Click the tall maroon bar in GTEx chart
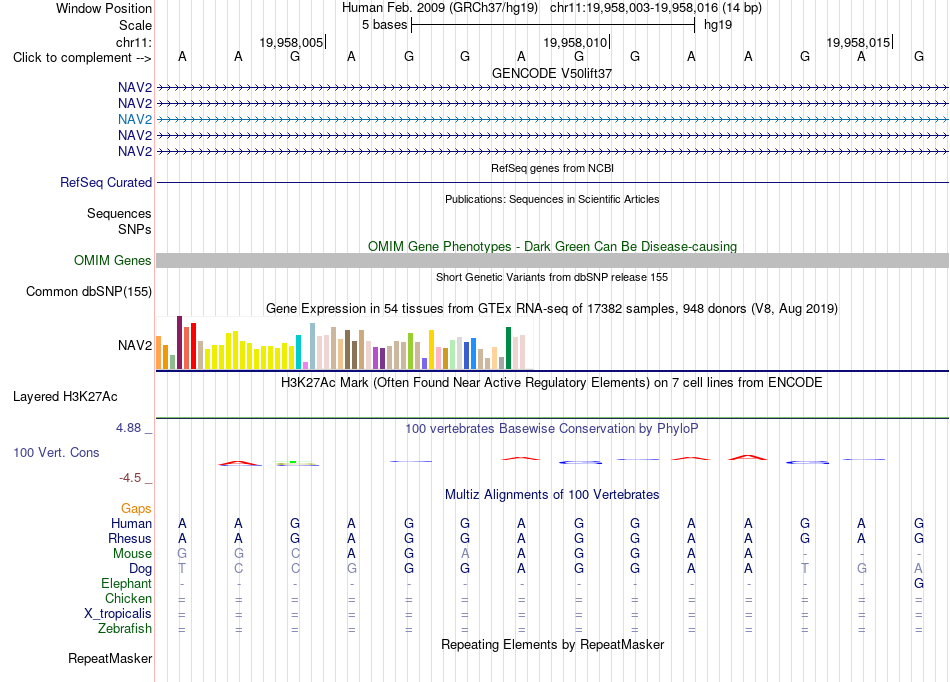The image size is (950, 682). [x=179, y=343]
